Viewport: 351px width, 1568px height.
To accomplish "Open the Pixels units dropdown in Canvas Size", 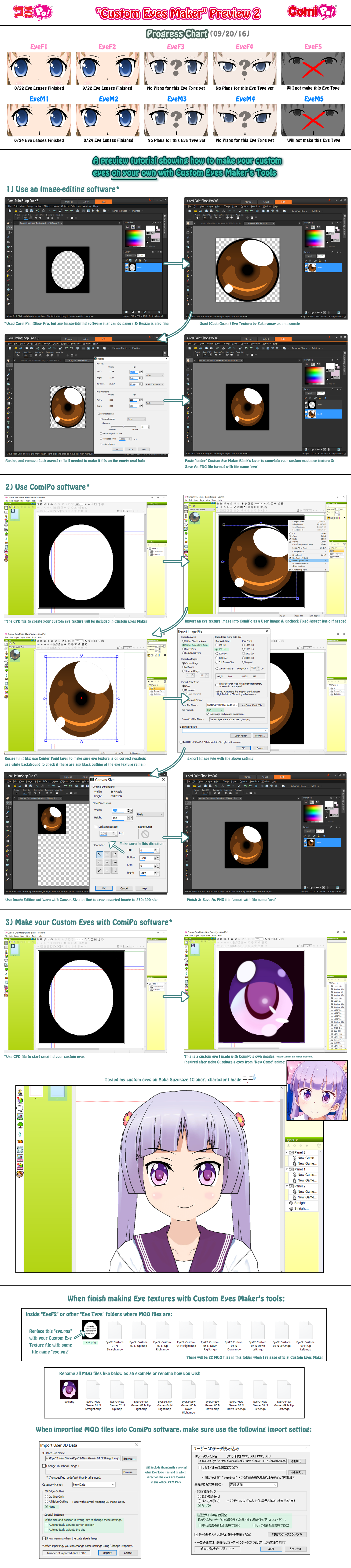I will click(x=150, y=814).
